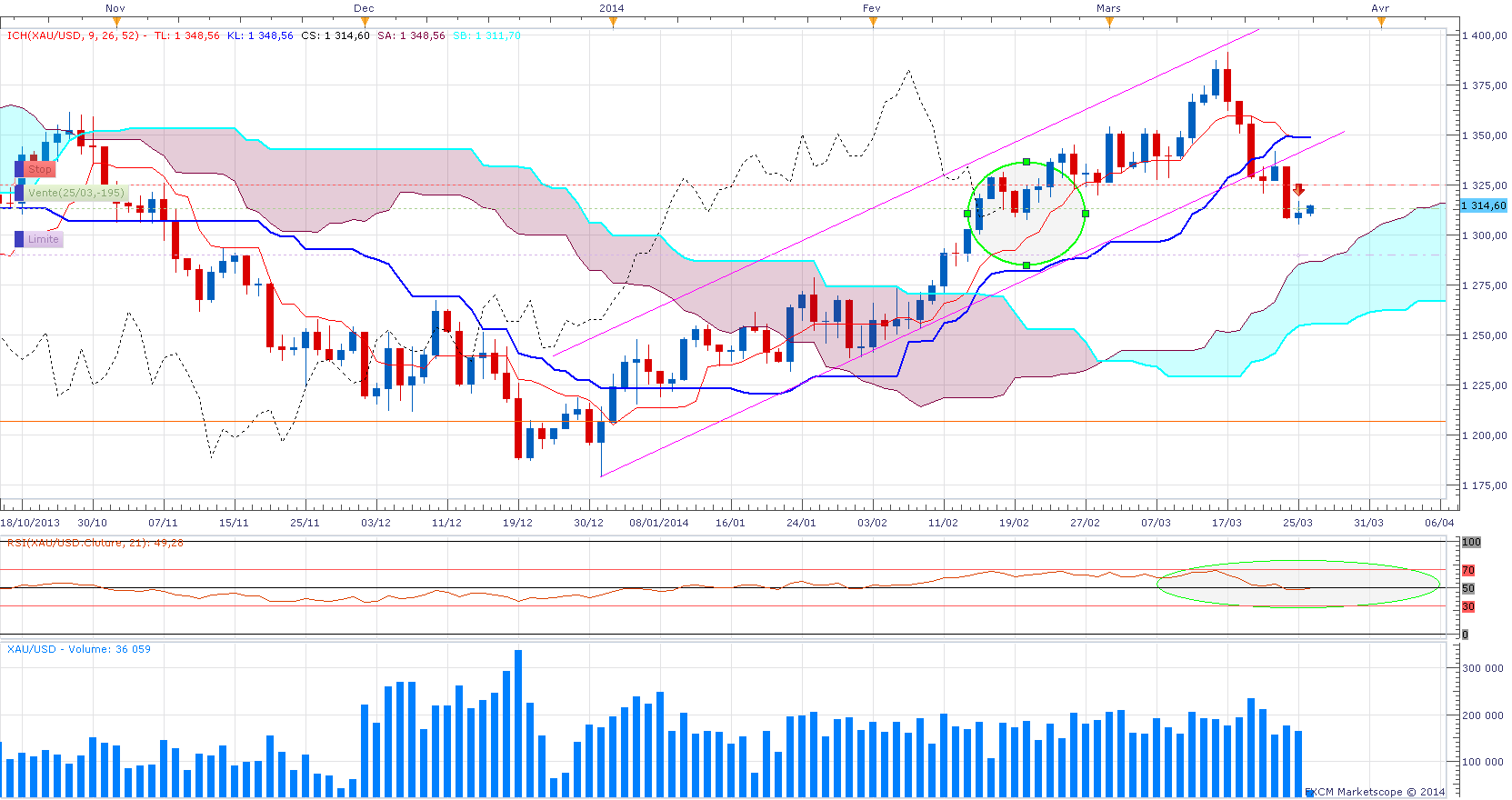Click the 1 400,00 price axis label
Viewport: 1512px width, 800px height.
(1485, 35)
